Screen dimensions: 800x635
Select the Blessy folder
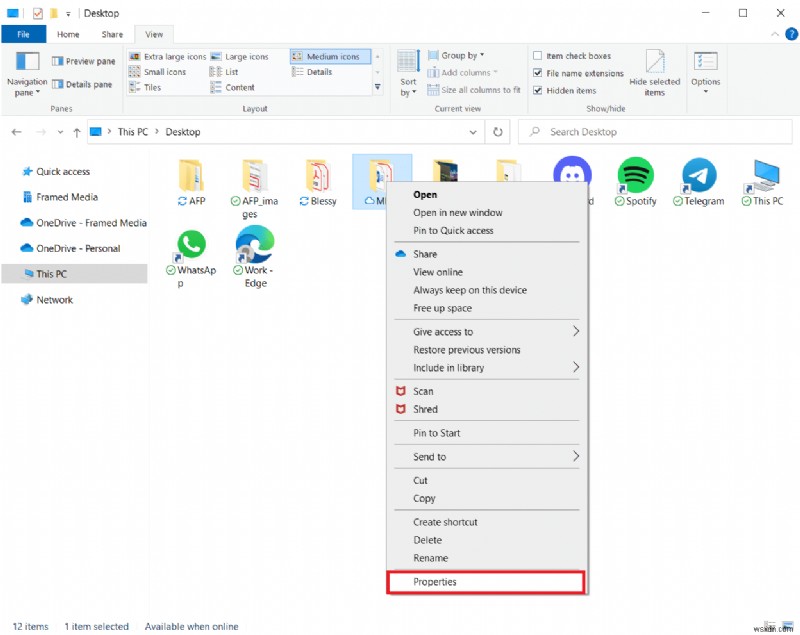pyautogui.click(x=318, y=182)
